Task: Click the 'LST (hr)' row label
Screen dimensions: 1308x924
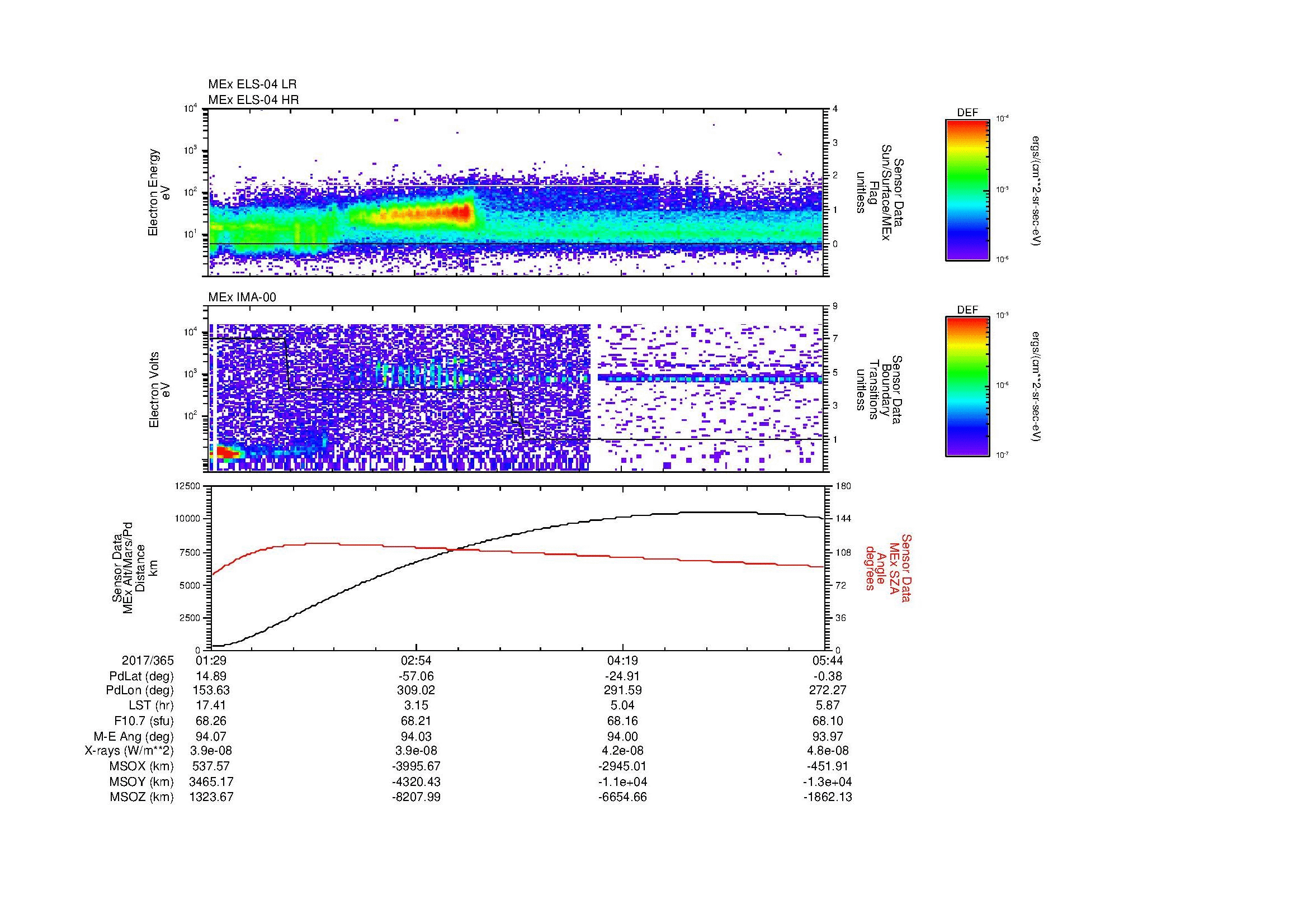Action: click(x=151, y=705)
